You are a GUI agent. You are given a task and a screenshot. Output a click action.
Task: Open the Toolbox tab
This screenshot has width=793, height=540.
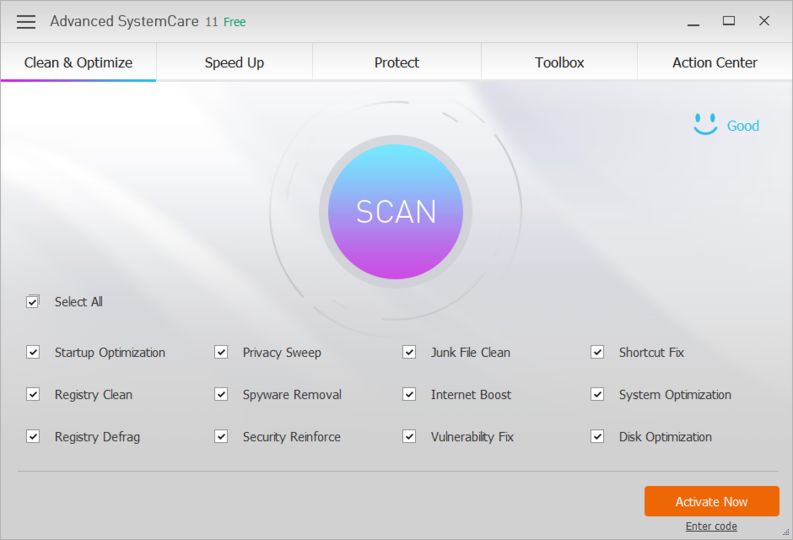point(559,62)
